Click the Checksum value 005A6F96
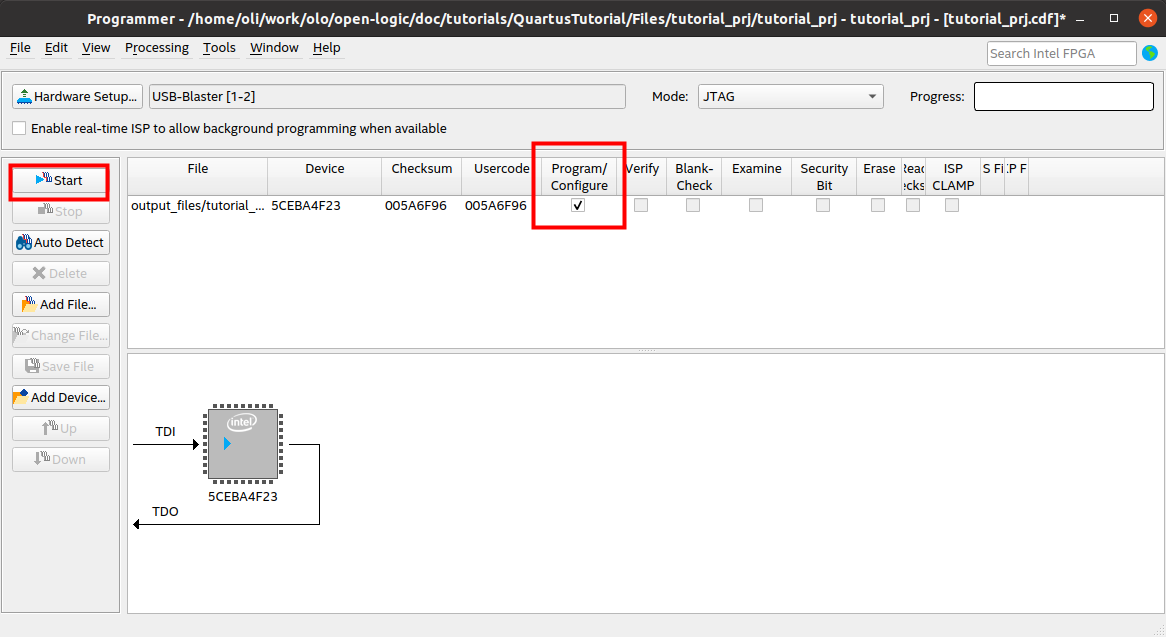Image resolution: width=1166 pixels, height=637 pixels. 416,206
